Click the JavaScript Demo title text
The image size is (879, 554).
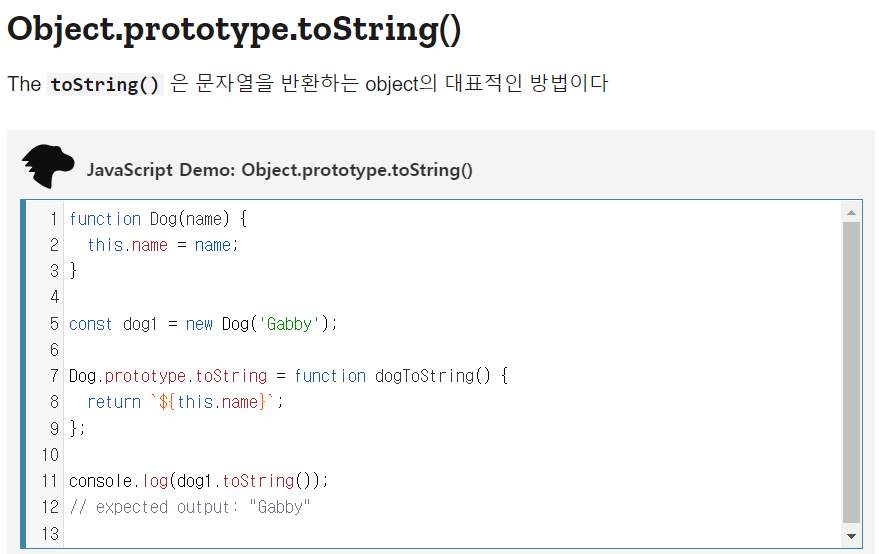(279, 170)
